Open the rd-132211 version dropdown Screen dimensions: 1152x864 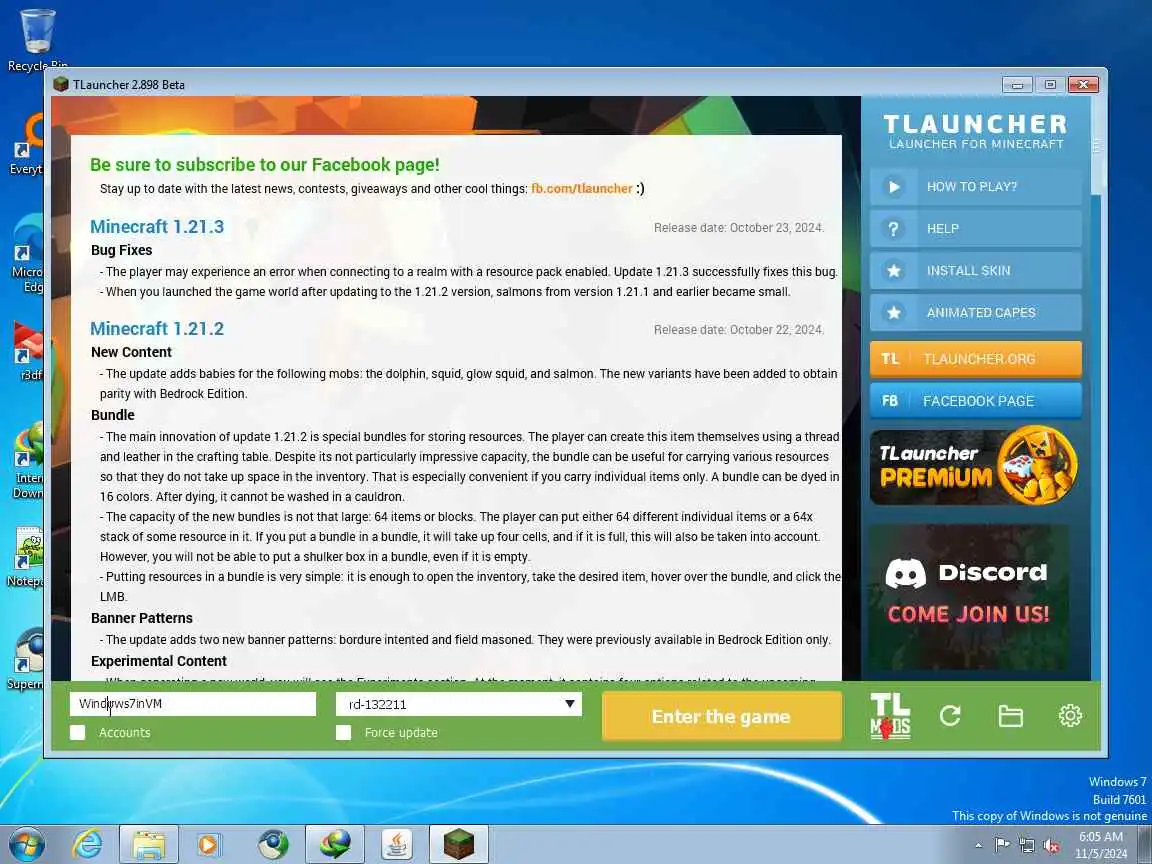pyautogui.click(x=458, y=704)
